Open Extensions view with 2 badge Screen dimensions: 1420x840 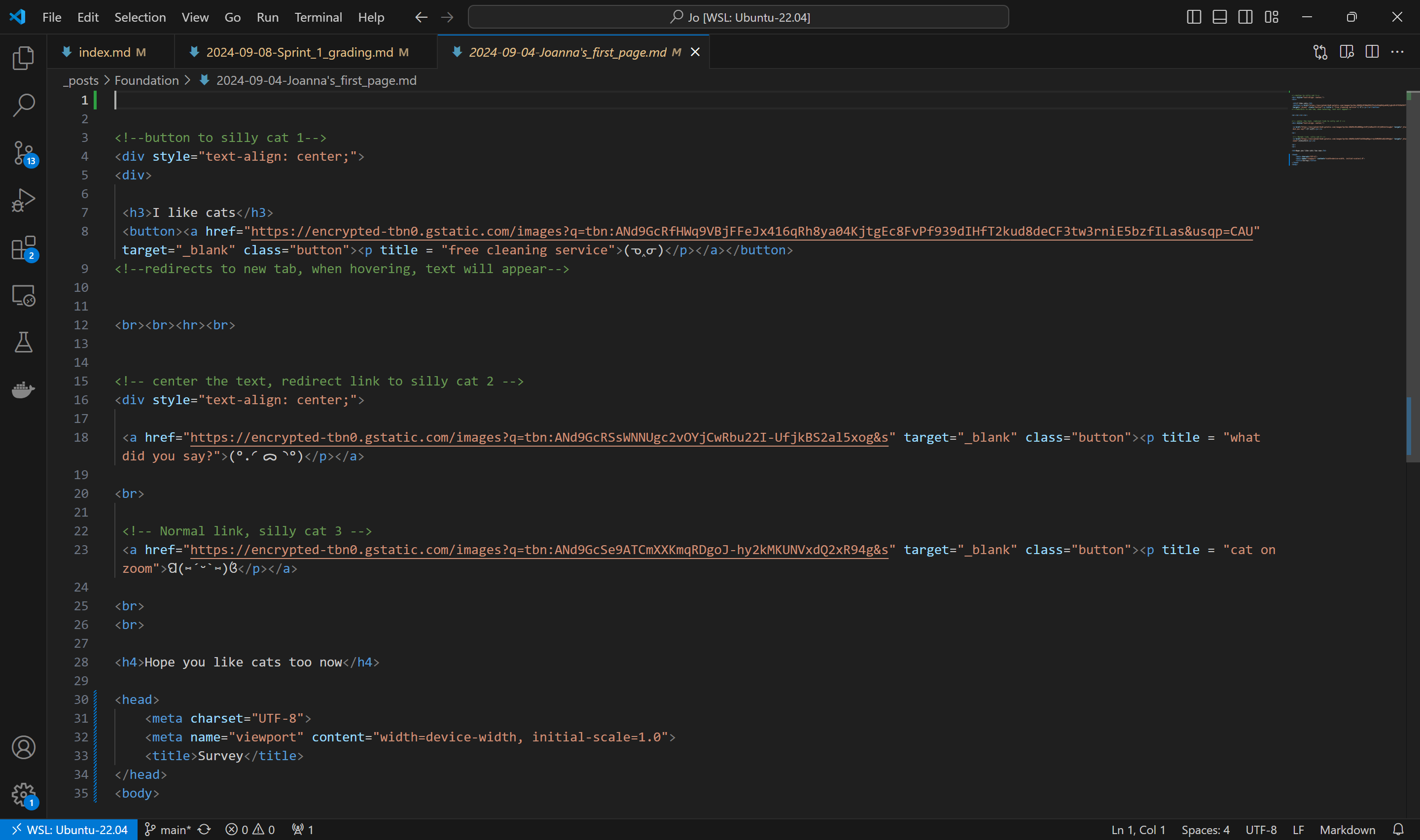pos(23,247)
